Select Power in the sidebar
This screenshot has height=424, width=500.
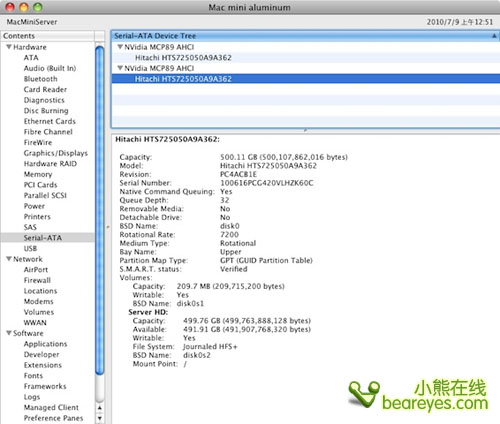[x=34, y=206]
